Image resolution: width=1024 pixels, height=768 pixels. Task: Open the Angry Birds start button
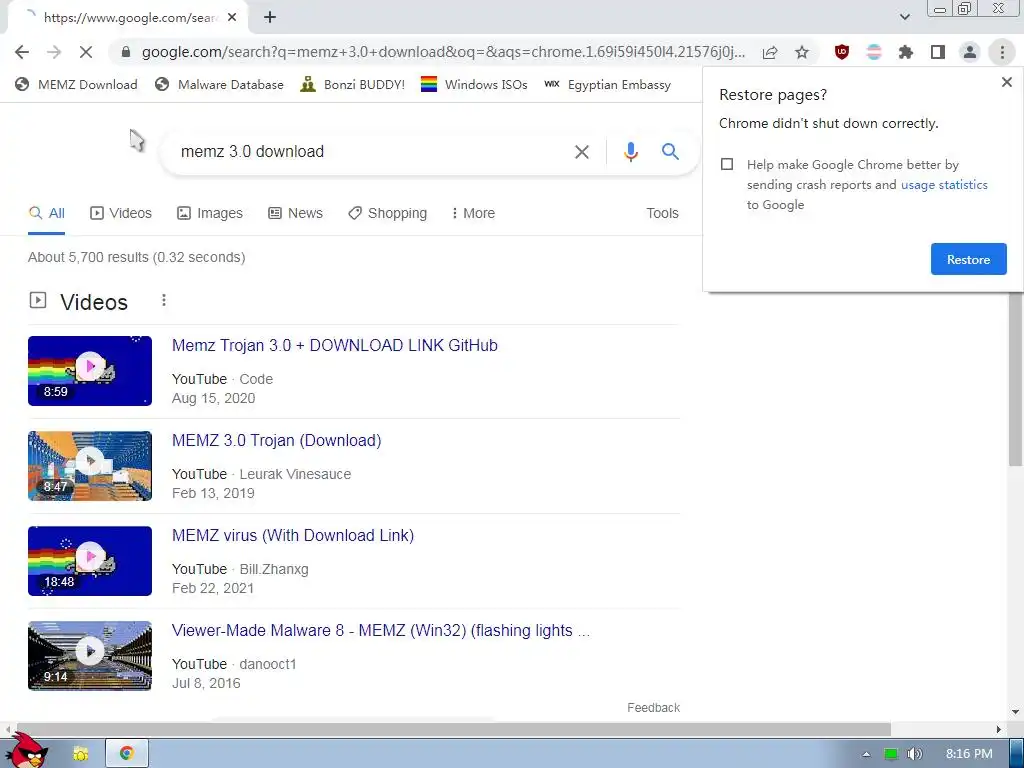click(x=26, y=752)
